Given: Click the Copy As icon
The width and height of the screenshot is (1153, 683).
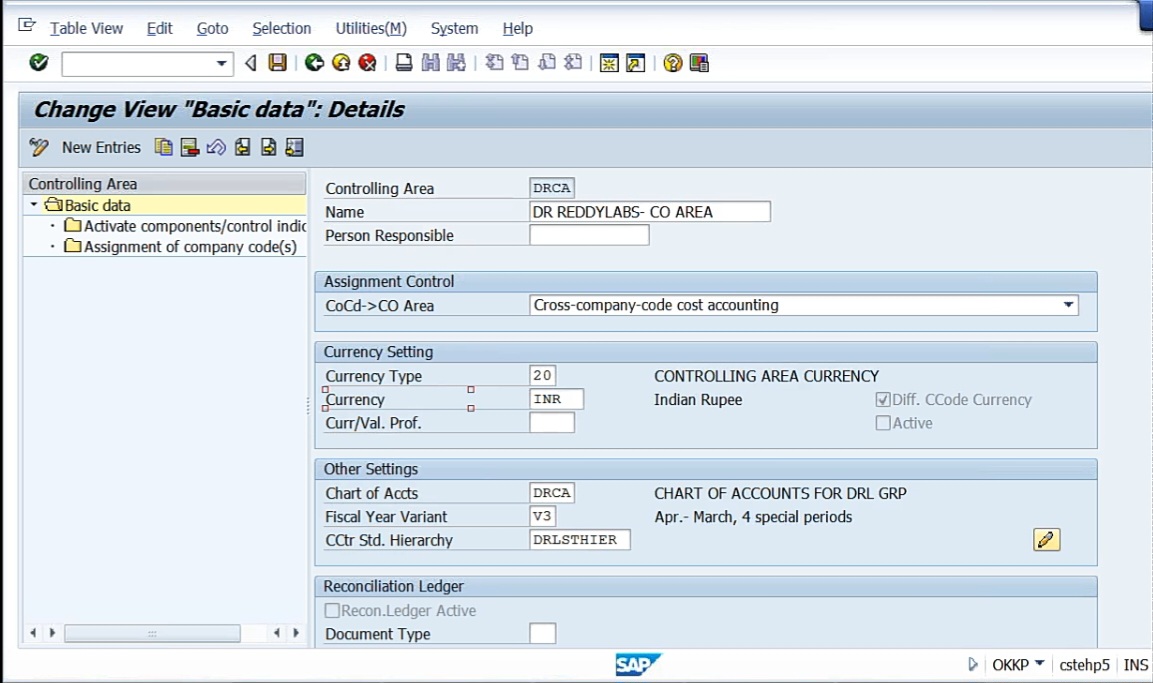Looking at the screenshot, I should pyautogui.click(x=163, y=148).
